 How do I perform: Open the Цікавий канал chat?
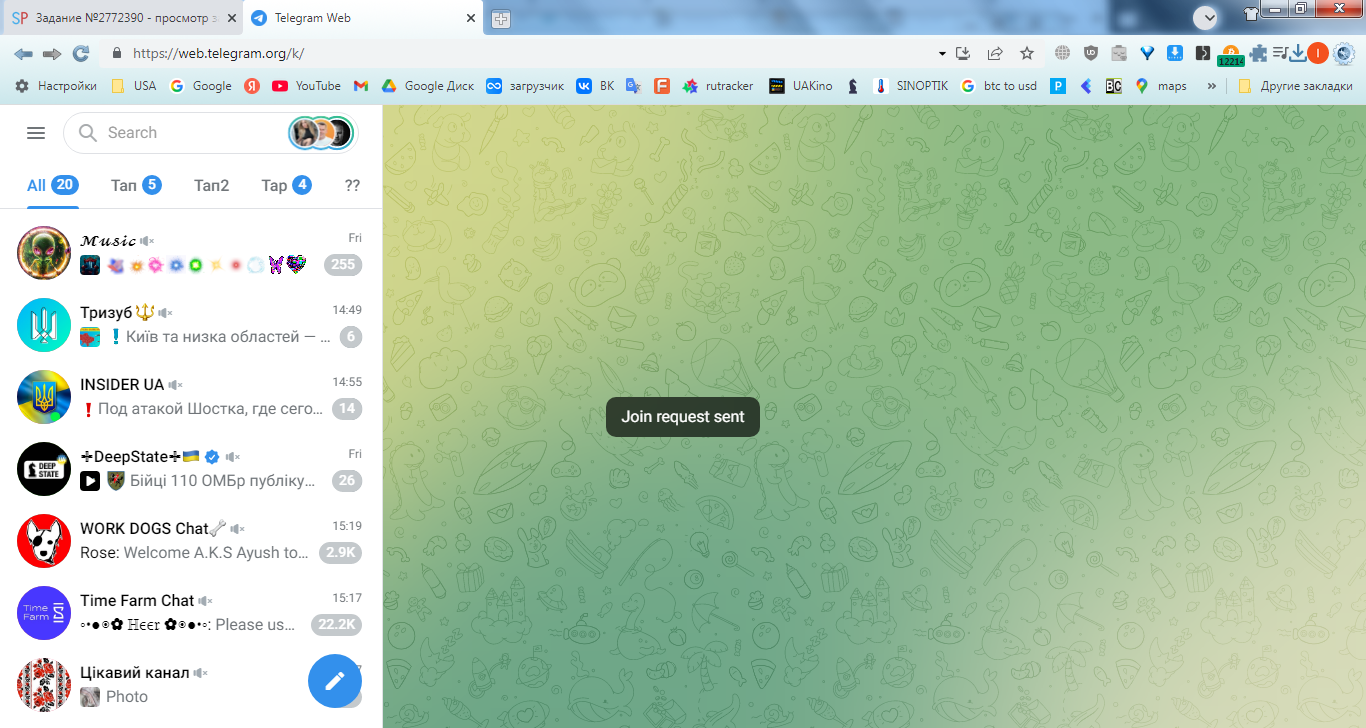[191, 685]
